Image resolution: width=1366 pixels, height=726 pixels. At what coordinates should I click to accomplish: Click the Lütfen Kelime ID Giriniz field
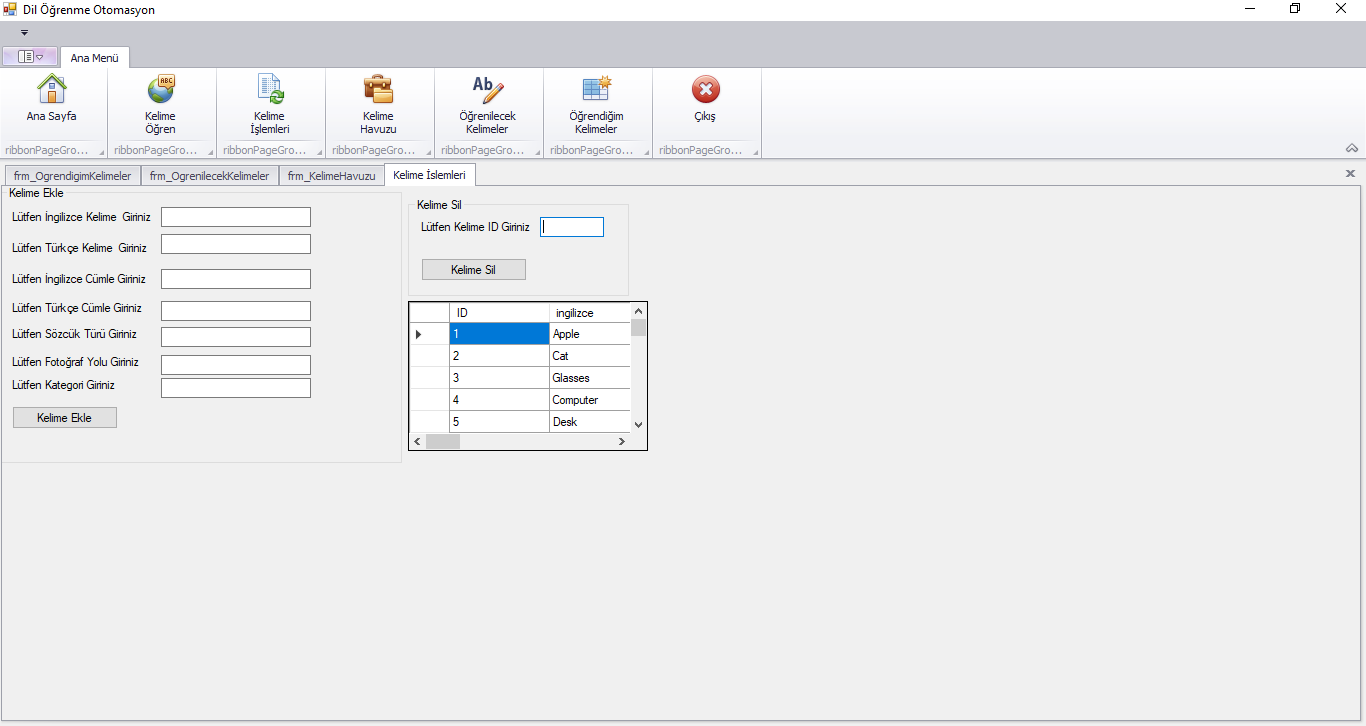pos(571,226)
